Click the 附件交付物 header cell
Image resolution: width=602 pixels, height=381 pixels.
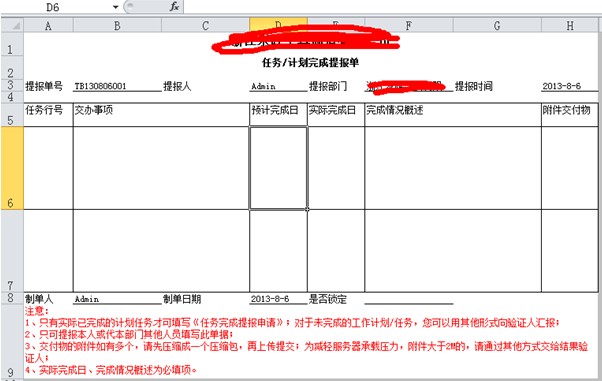click(570, 114)
